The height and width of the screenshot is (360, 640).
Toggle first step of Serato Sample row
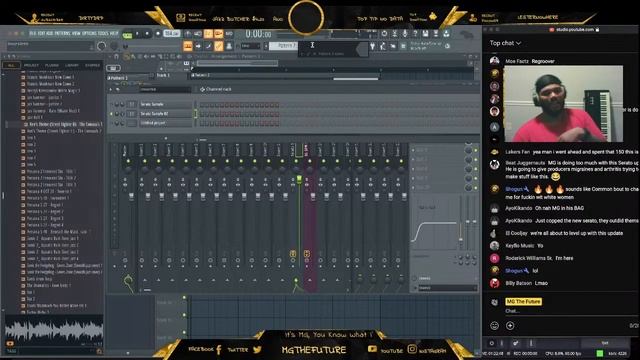202,105
